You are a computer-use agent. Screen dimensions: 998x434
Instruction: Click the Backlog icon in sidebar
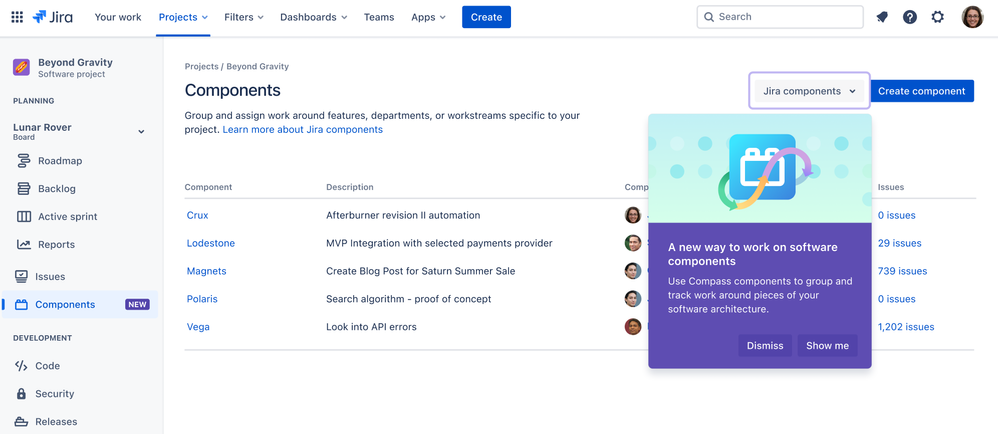(x=24, y=189)
